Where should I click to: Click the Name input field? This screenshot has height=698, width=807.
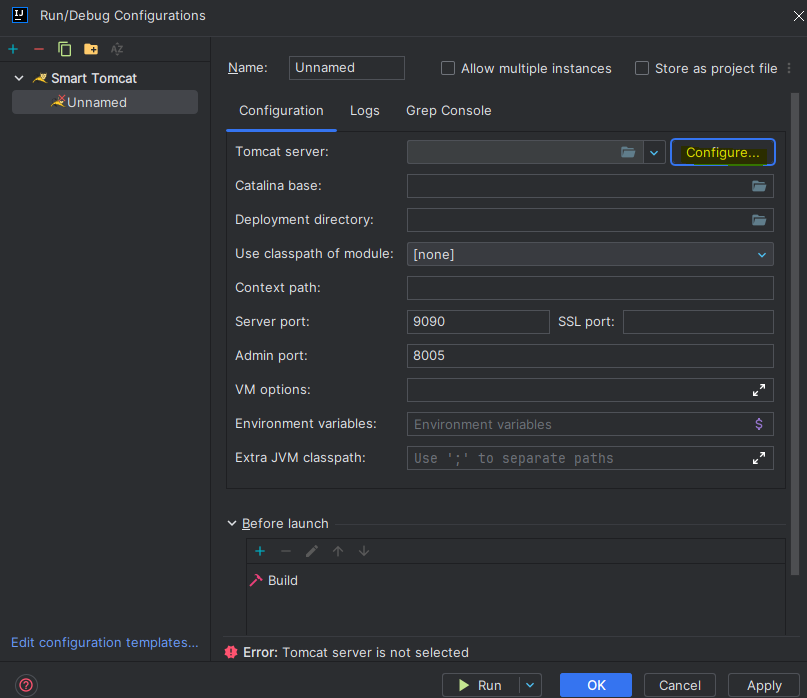tap(346, 68)
